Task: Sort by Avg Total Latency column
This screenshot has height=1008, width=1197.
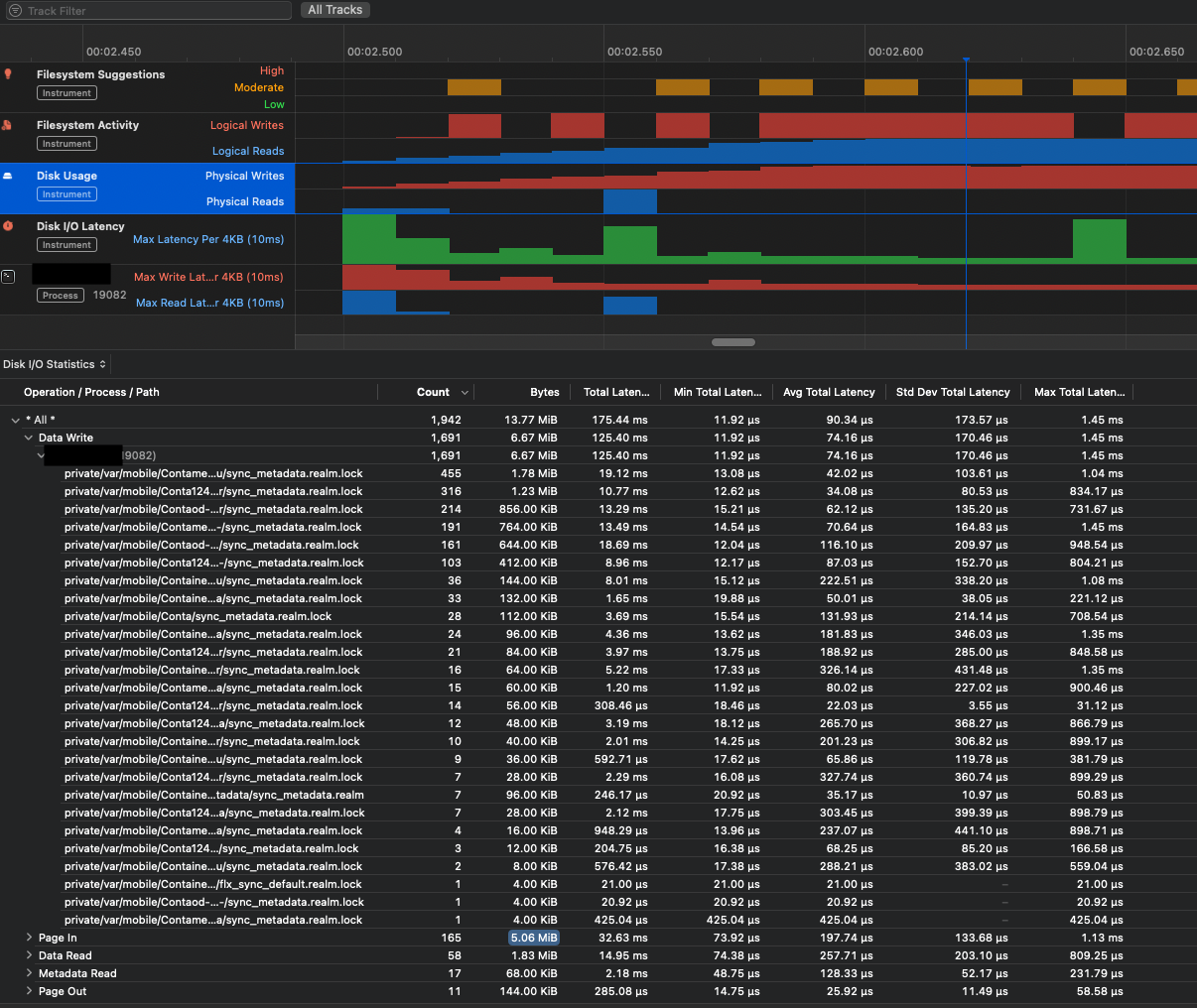Action: (x=828, y=393)
